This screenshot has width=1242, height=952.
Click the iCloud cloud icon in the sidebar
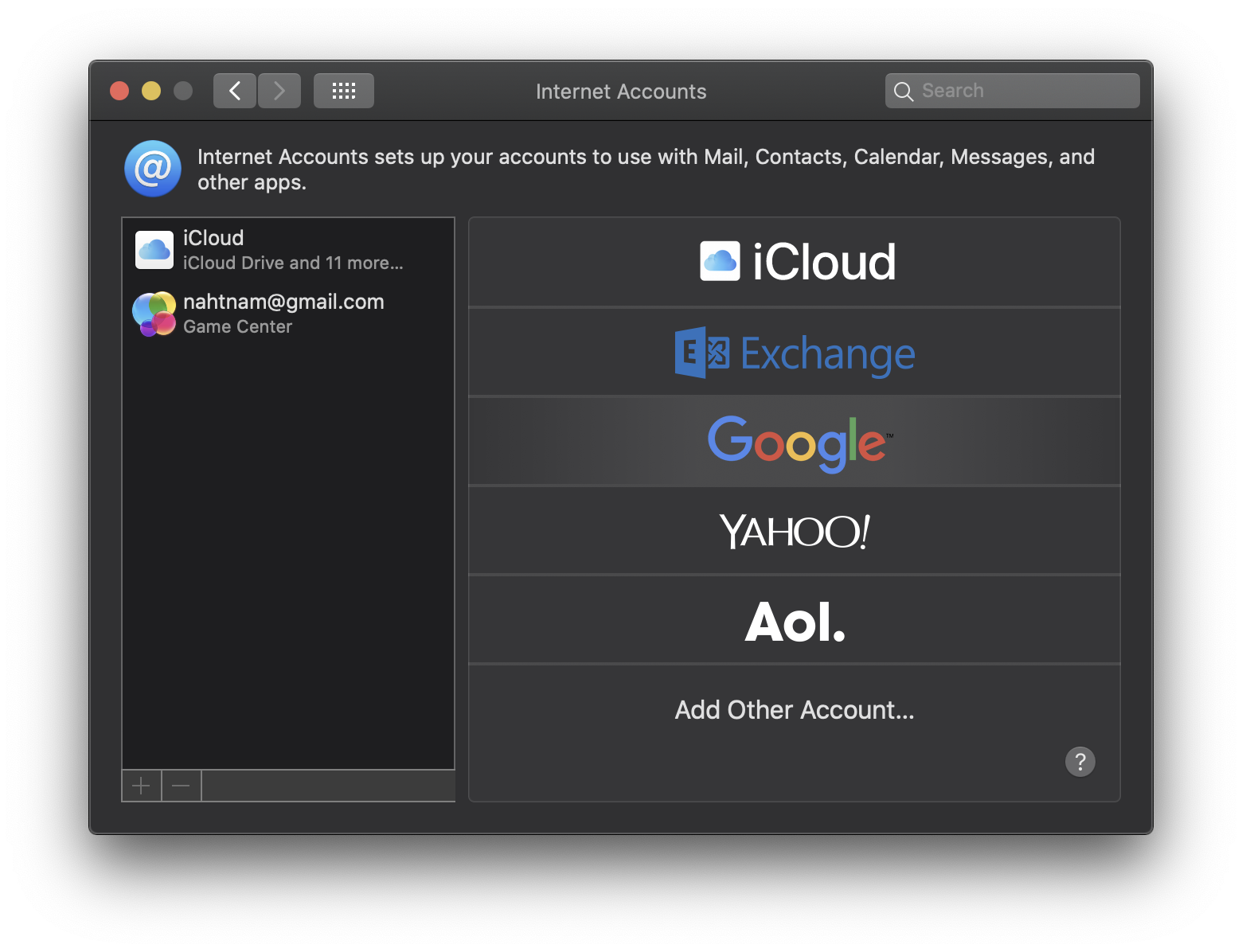coord(154,249)
